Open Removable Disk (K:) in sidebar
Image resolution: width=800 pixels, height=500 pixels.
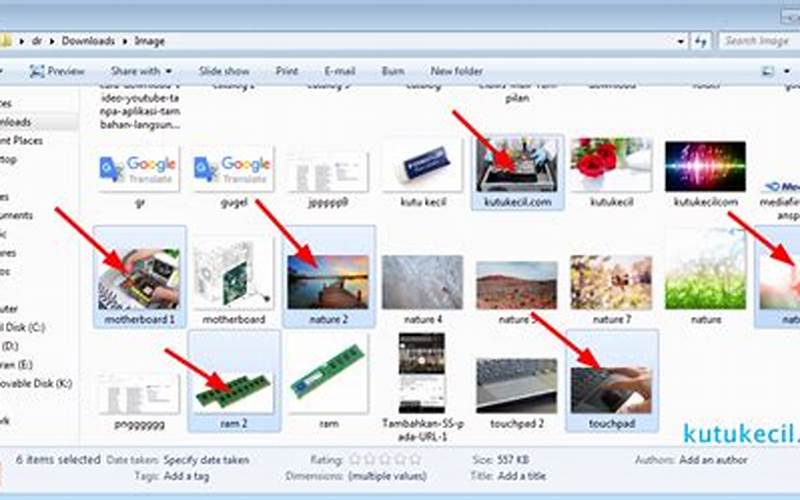[x=36, y=383]
